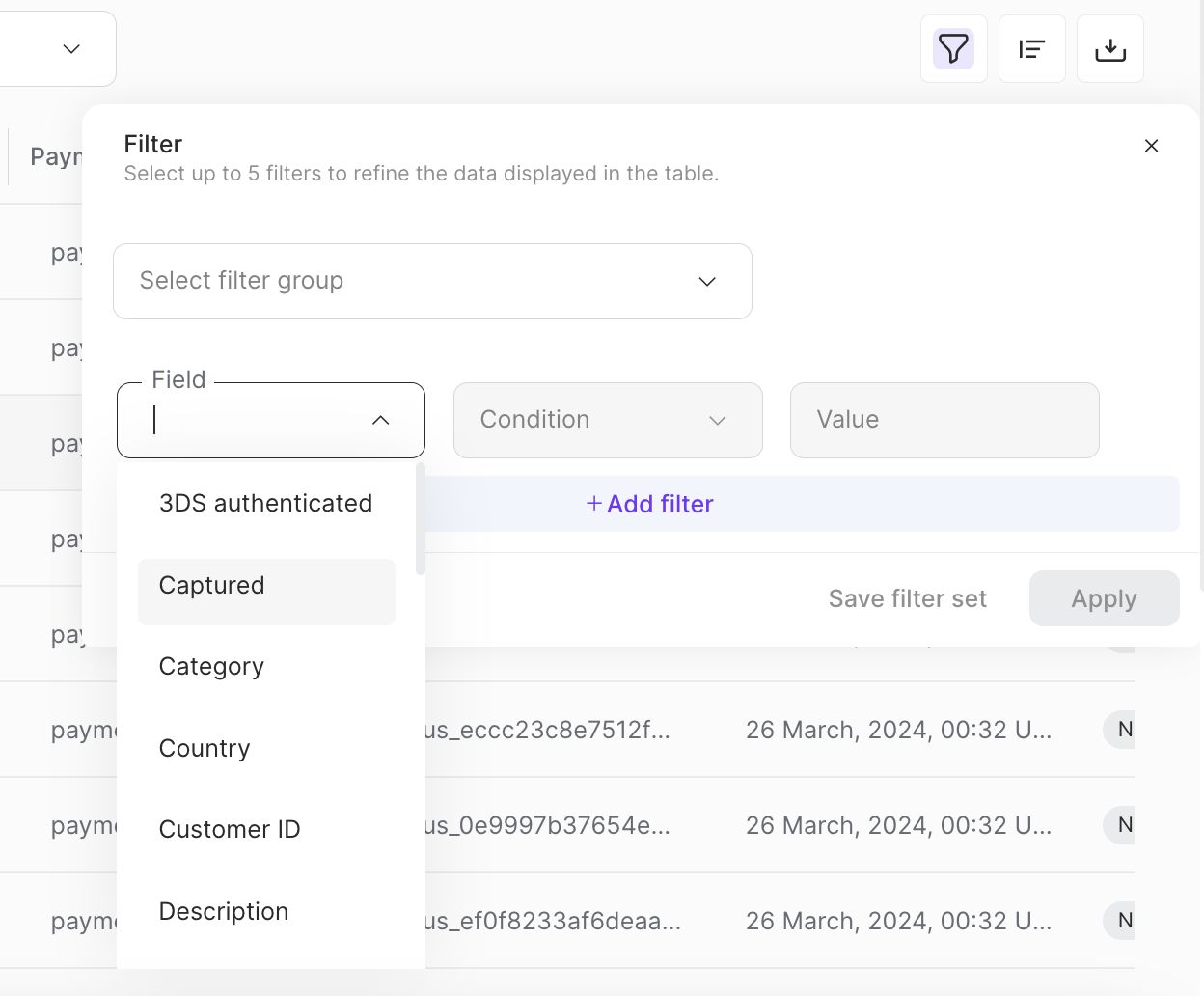Screen dimensions: 1204x996
Task: Click inside the Value input field
Action: coord(944,420)
